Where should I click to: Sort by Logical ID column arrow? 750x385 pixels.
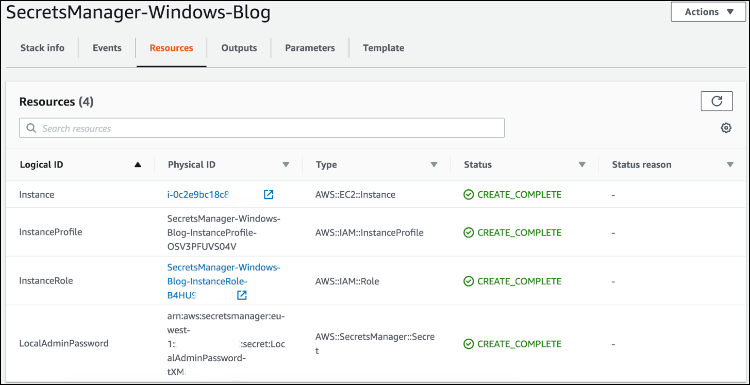point(138,165)
